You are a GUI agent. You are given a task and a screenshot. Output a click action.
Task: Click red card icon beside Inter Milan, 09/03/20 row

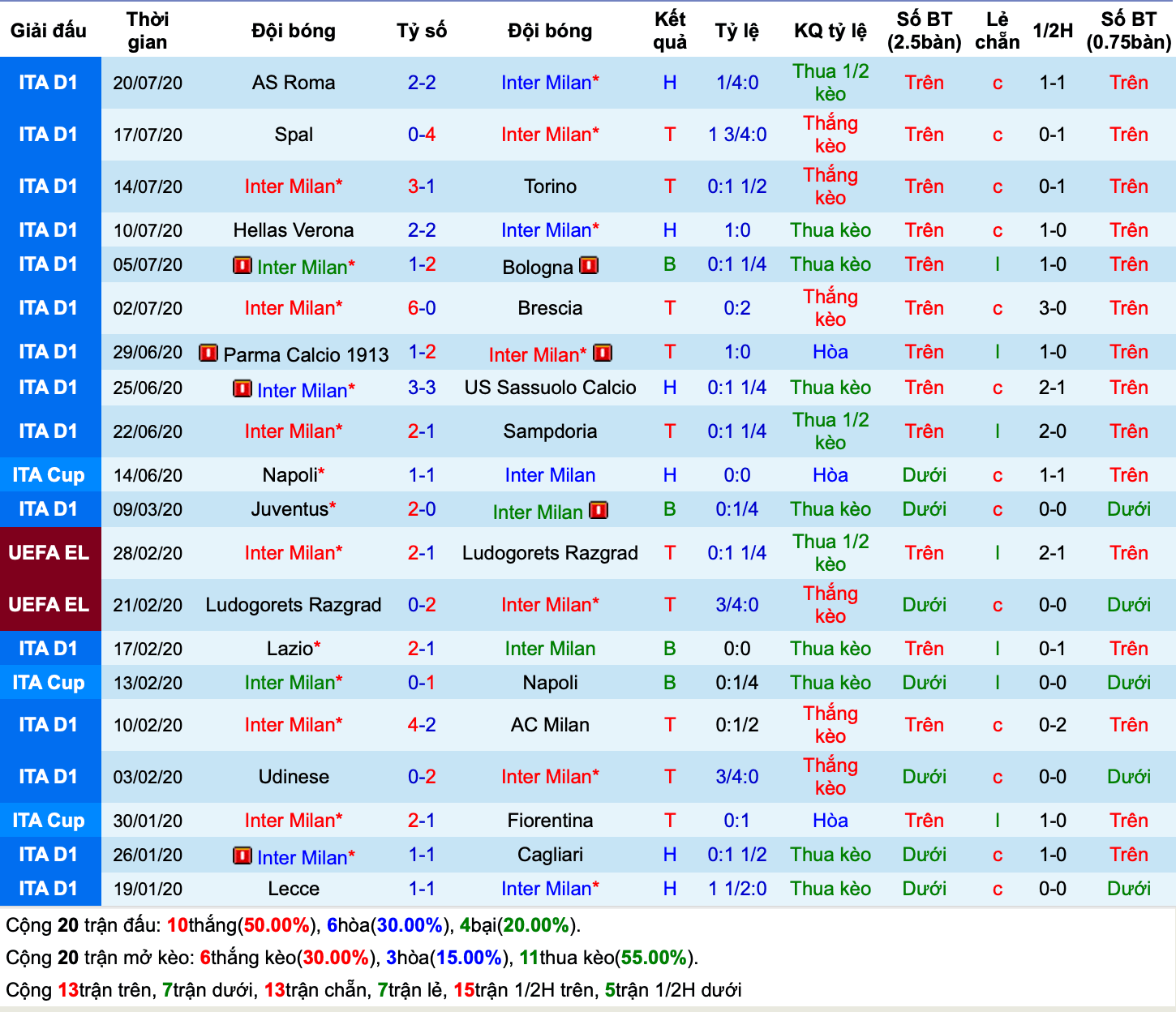point(599,510)
